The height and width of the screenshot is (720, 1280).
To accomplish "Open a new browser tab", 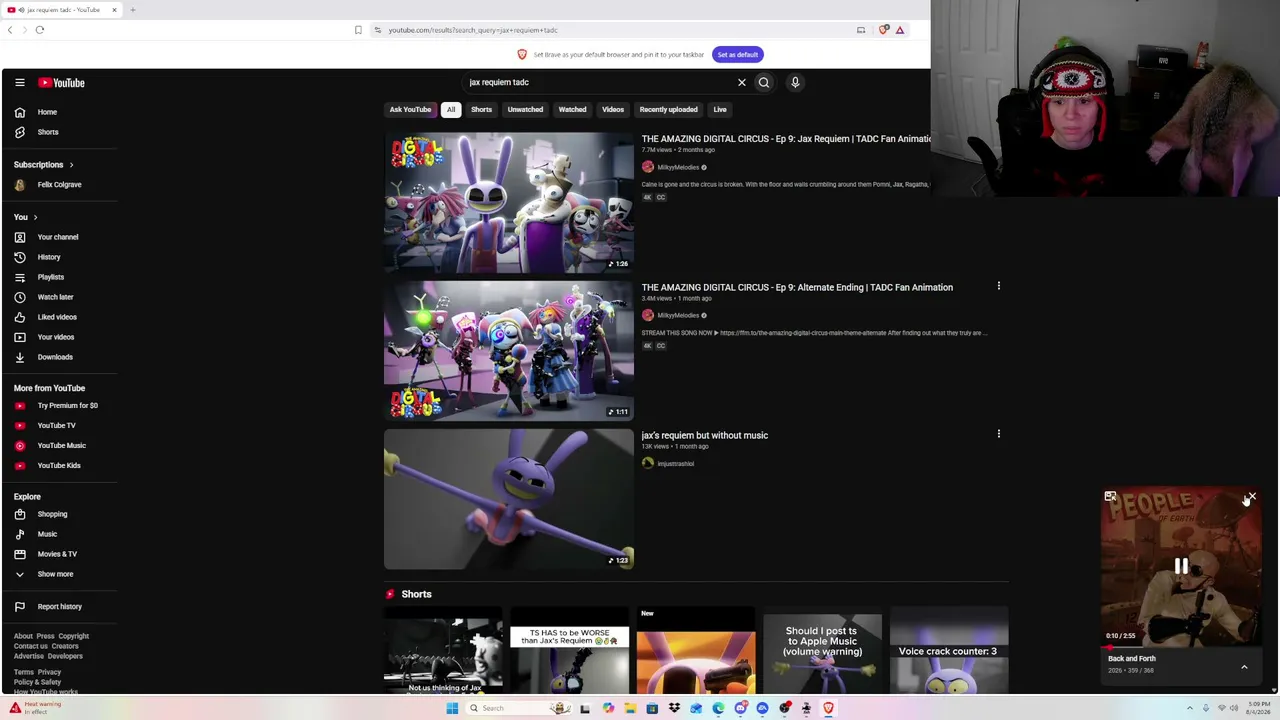I will pyautogui.click(x=132, y=10).
